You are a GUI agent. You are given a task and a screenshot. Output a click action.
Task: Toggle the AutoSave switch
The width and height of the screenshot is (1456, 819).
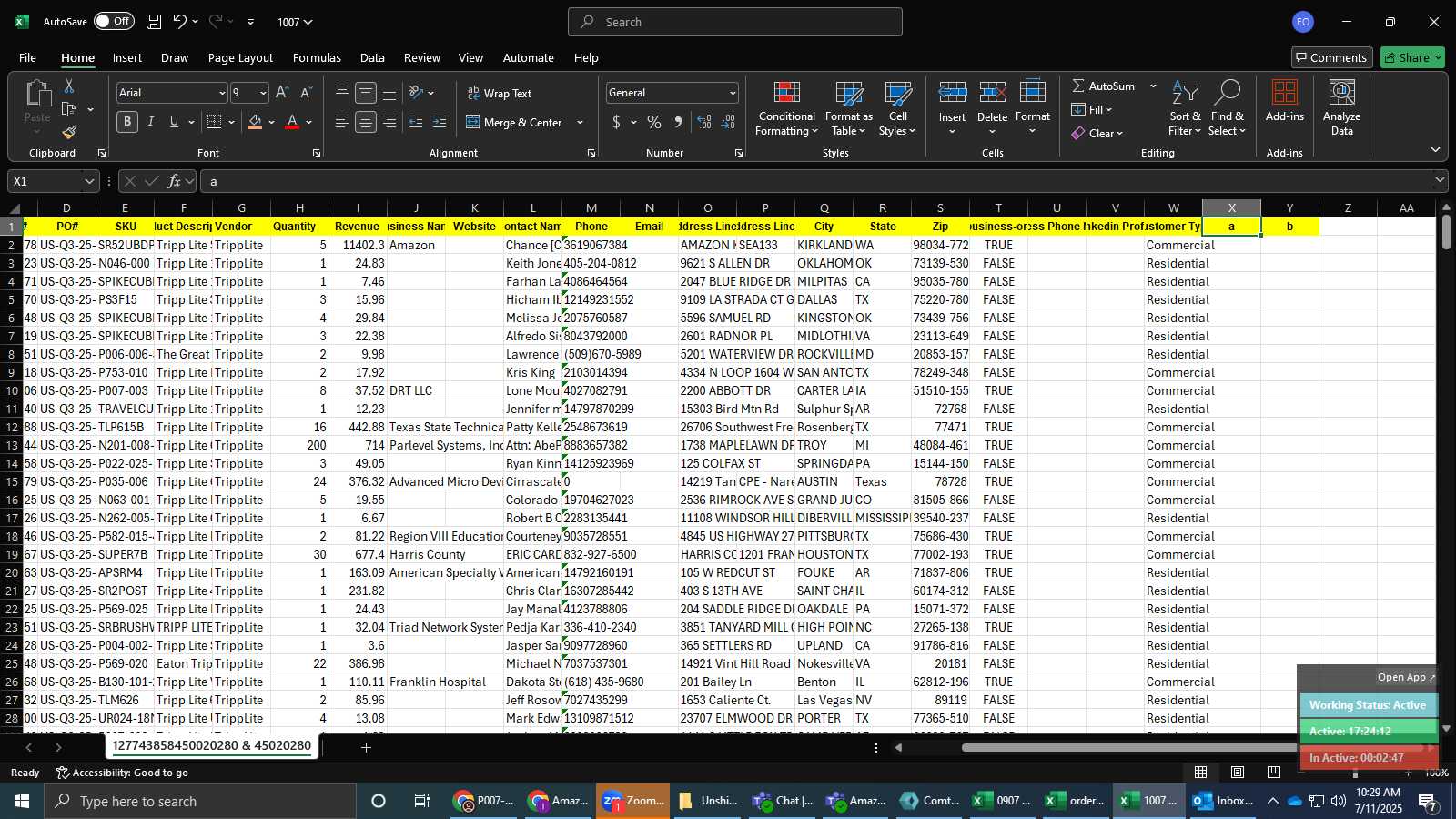(x=114, y=21)
